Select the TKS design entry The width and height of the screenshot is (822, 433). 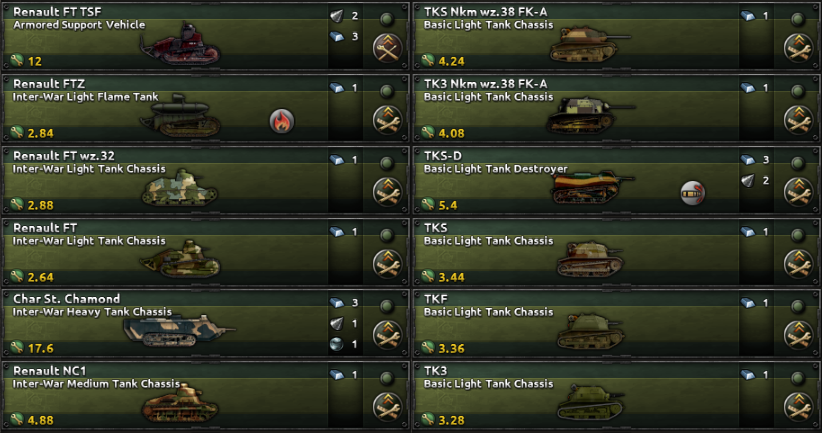tap(616, 252)
